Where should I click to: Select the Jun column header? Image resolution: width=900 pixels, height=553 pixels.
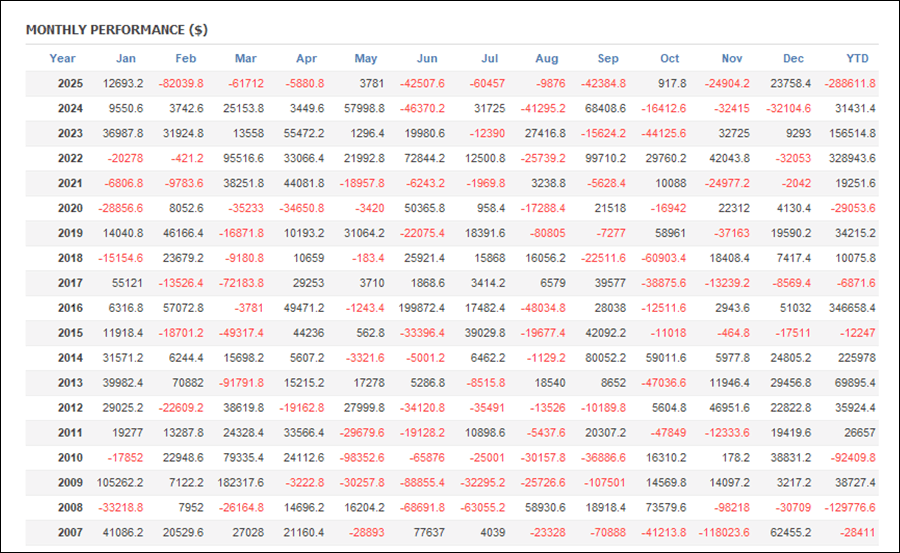click(x=426, y=58)
